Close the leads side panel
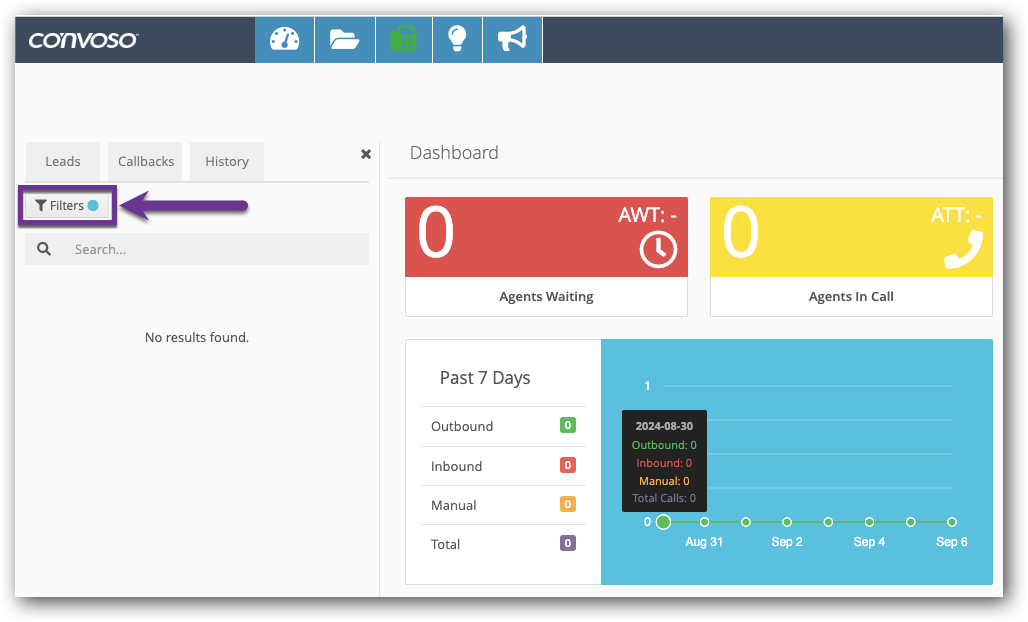Viewport: 1028px width, 622px height. tap(366, 154)
